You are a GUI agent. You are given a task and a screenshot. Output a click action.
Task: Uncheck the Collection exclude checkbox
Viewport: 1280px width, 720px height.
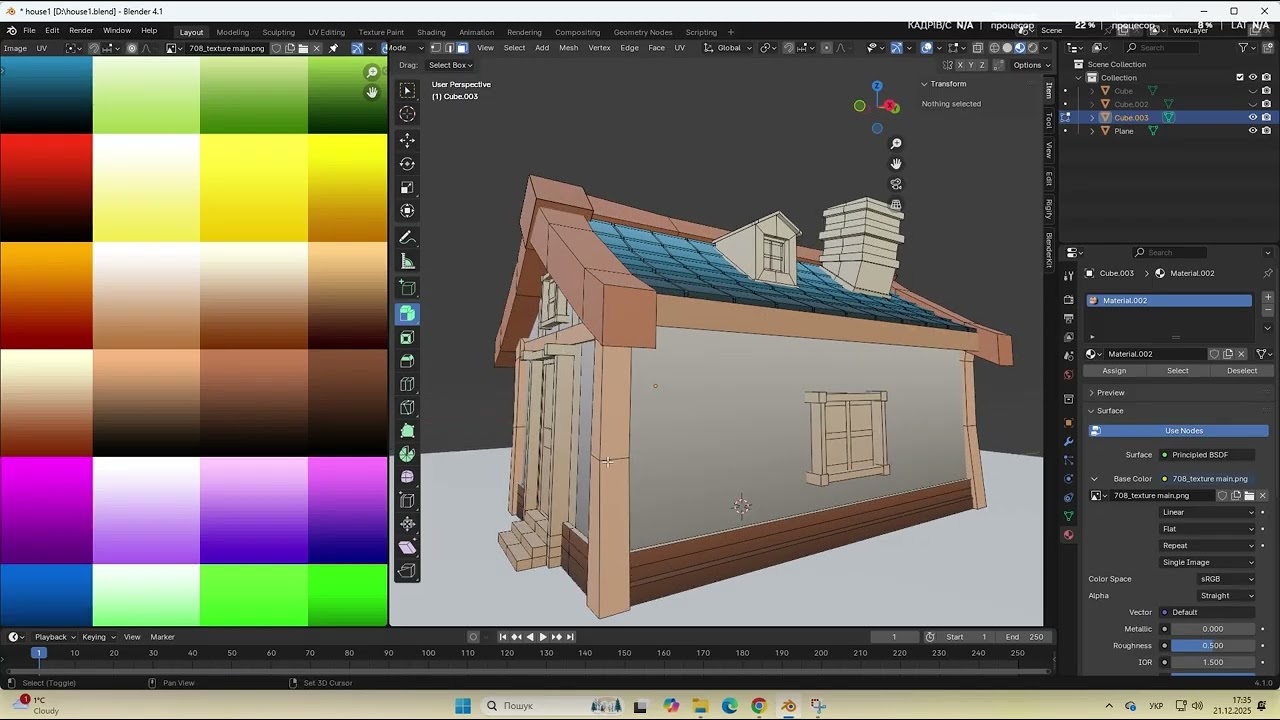pos(1240,77)
